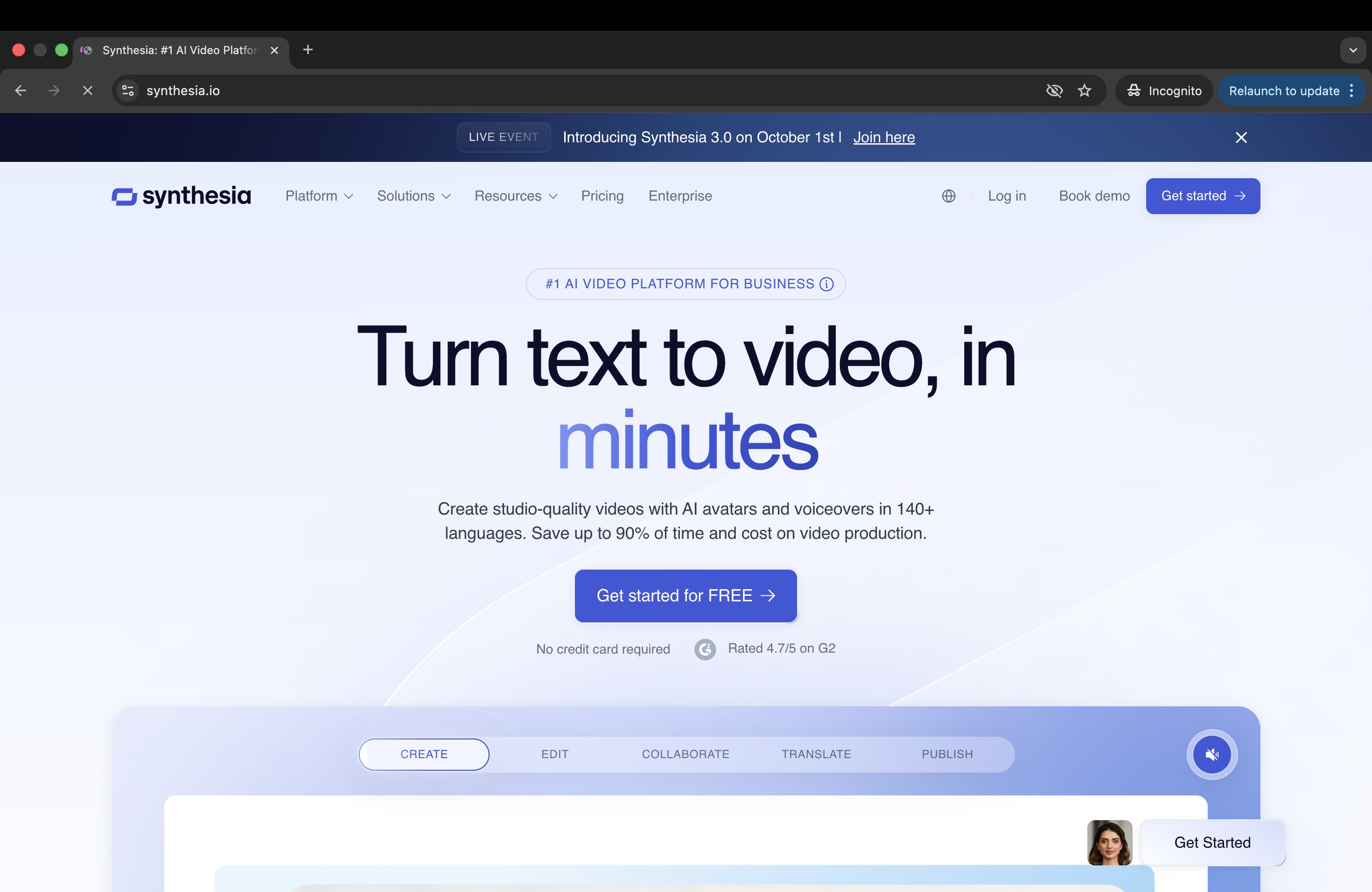This screenshot has height=892, width=1372.
Task: Click the info icon in the platform badge
Action: [826, 284]
